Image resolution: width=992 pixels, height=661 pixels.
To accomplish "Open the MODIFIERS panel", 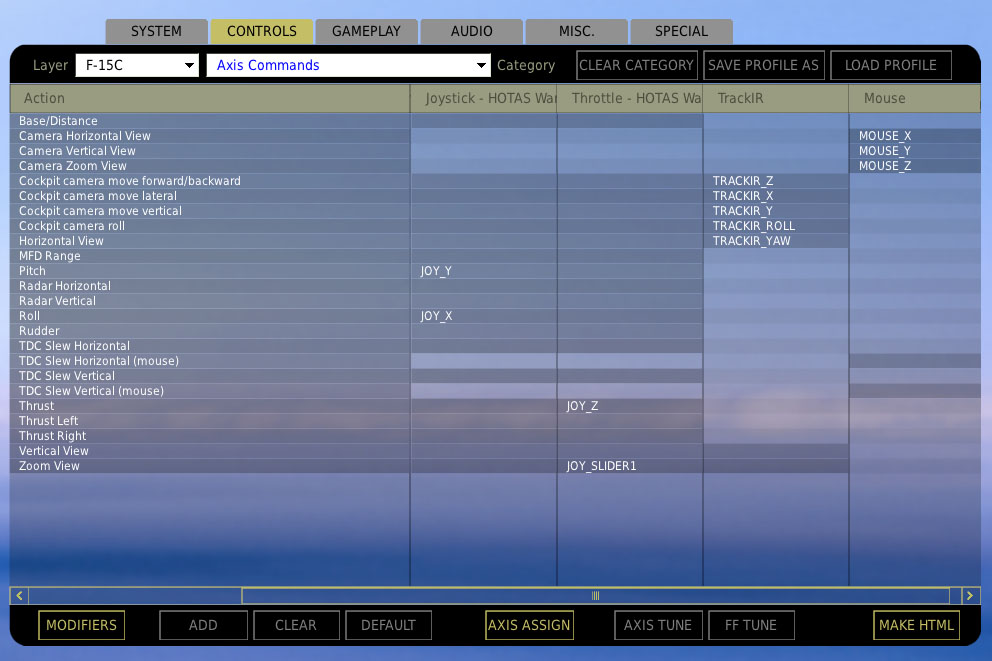I will (82, 625).
